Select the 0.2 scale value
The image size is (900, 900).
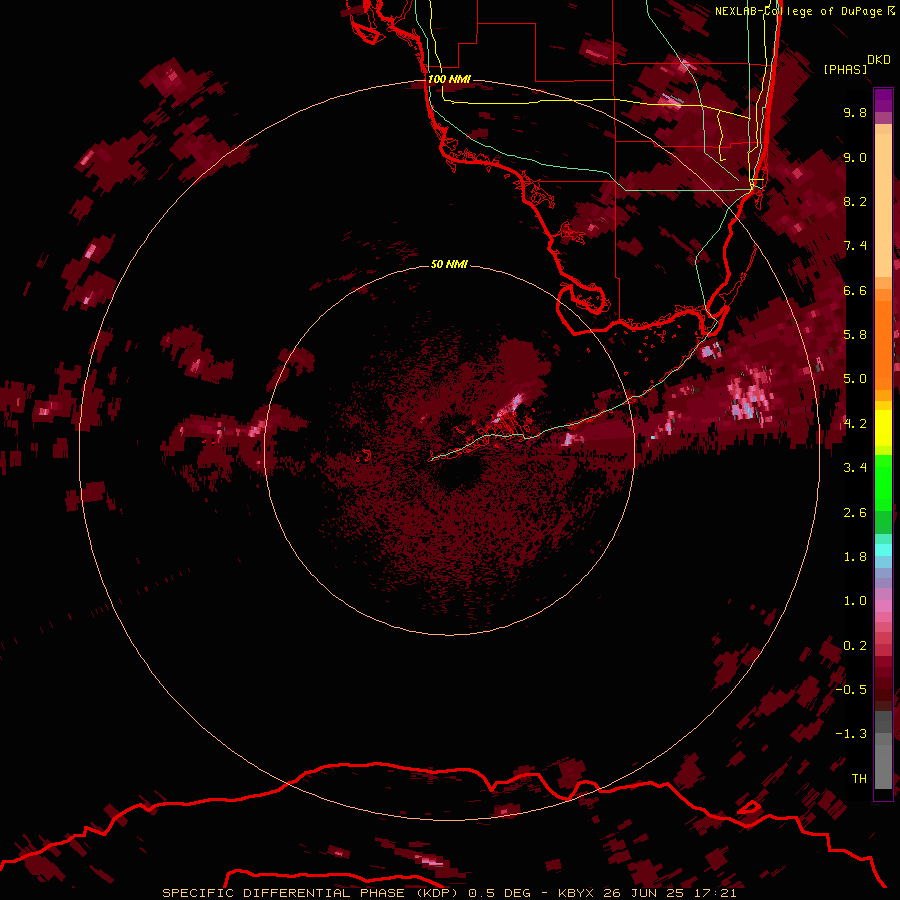[x=855, y=646]
